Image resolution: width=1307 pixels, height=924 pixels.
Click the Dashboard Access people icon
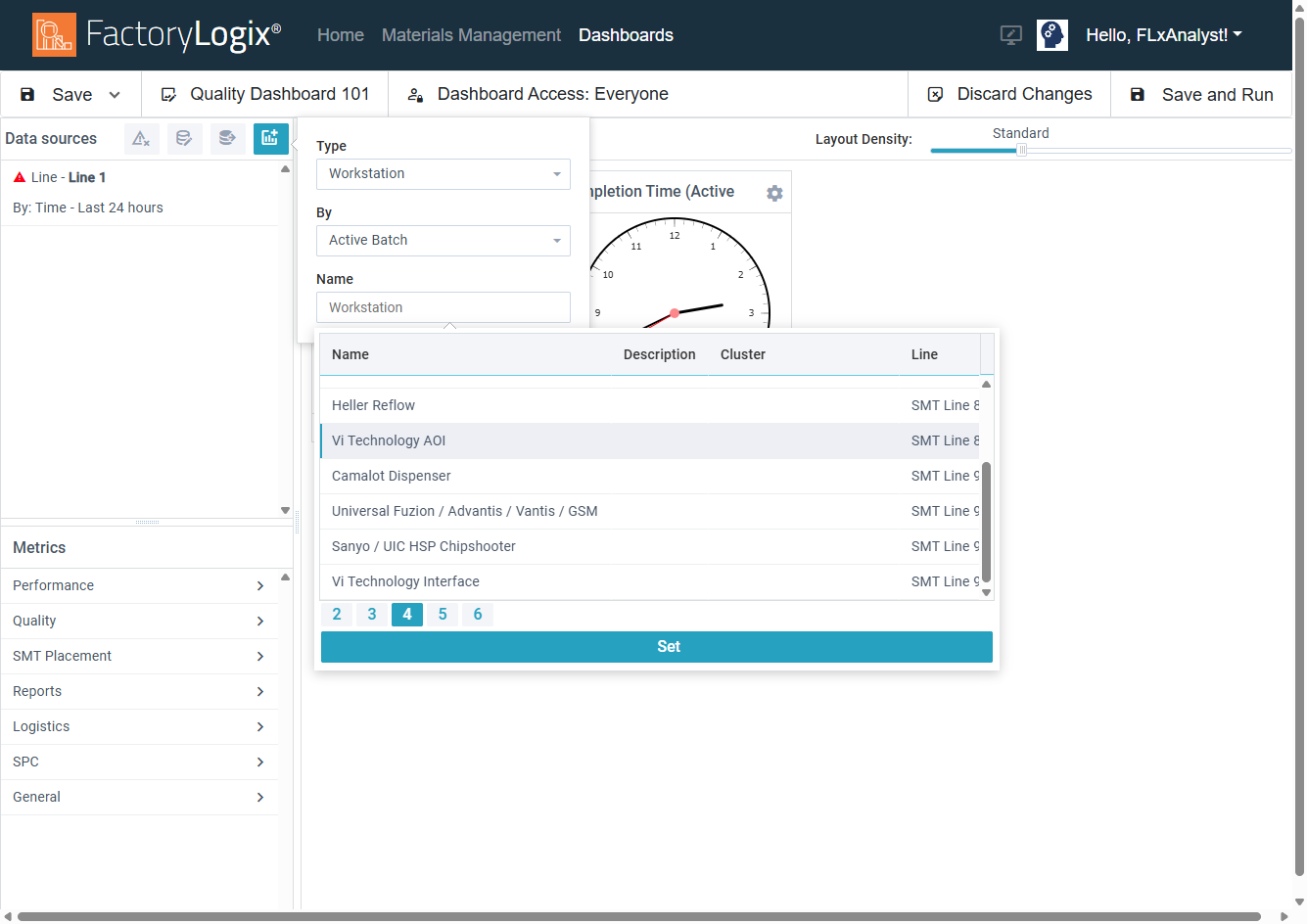(x=415, y=95)
